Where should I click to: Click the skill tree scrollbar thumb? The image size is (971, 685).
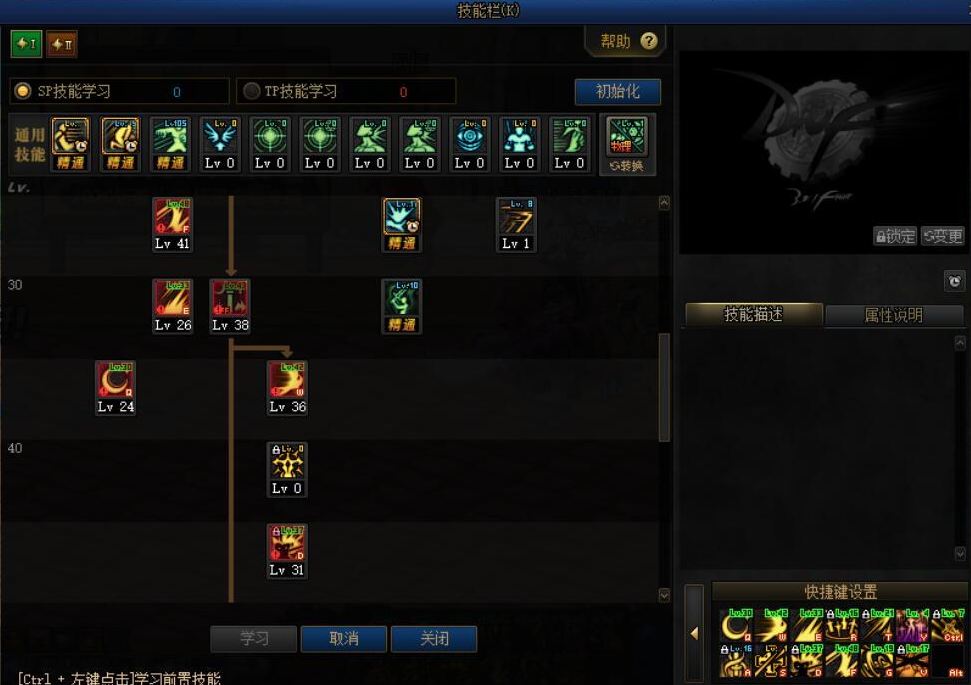664,387
